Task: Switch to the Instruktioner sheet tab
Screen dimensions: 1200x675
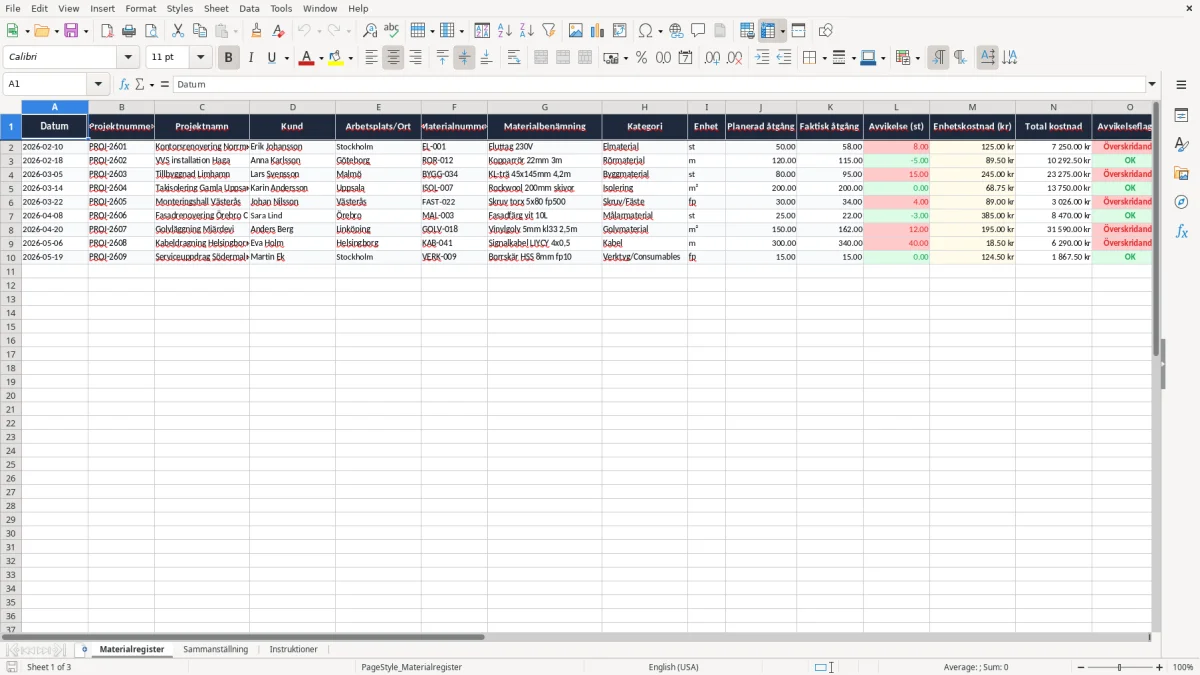Action: point(294,650)
